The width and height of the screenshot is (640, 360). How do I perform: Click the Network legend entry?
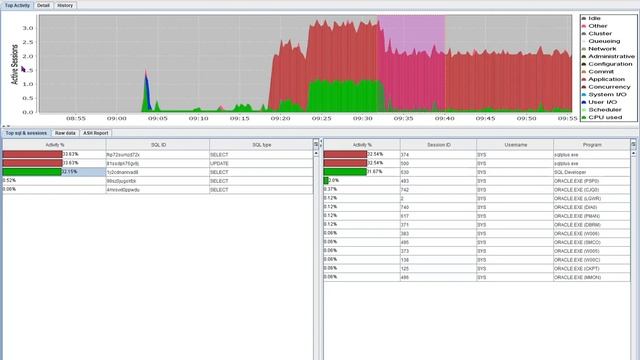coord(599,49)
